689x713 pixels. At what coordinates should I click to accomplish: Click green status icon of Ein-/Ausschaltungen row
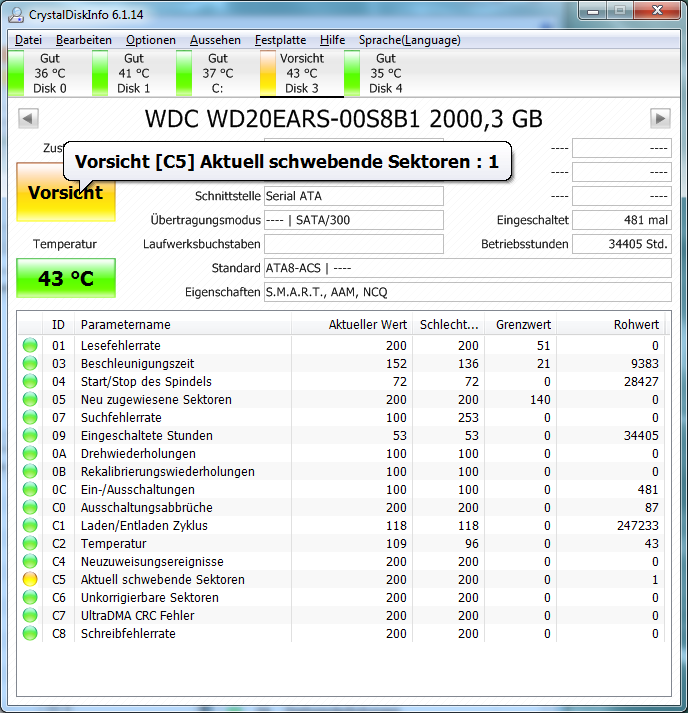[x=30, y=489]
